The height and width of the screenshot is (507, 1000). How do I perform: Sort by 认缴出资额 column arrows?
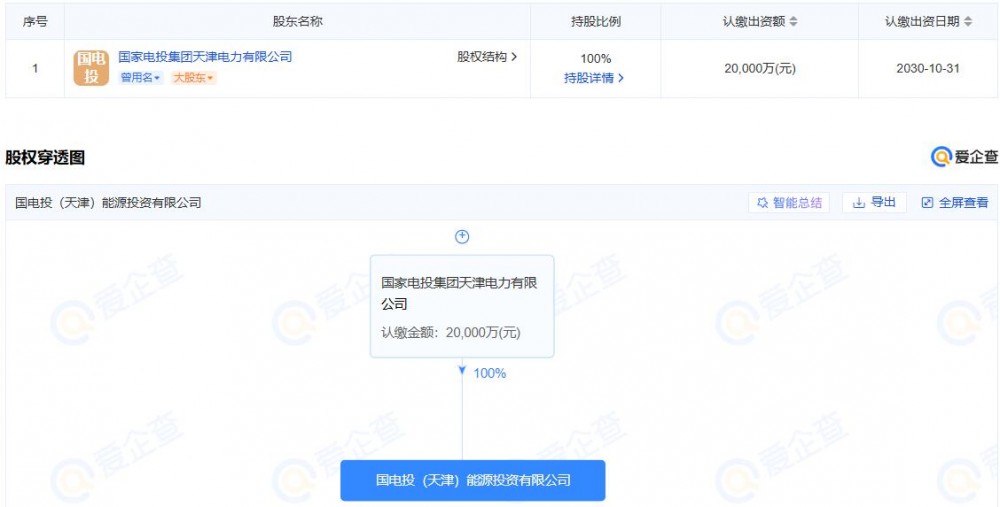[x=793, y=21]
